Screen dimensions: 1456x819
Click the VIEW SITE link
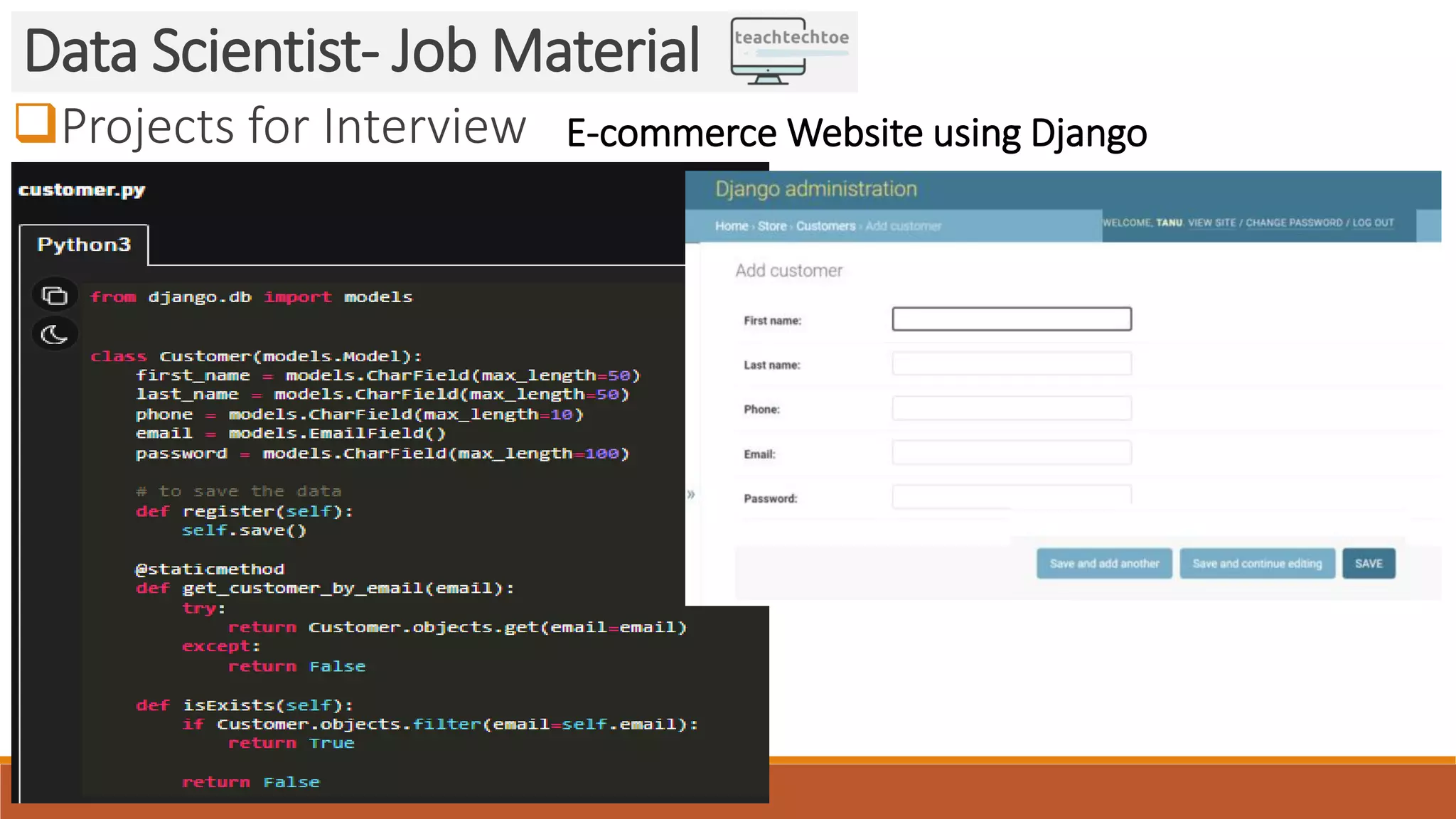(x=1212, y=223)
